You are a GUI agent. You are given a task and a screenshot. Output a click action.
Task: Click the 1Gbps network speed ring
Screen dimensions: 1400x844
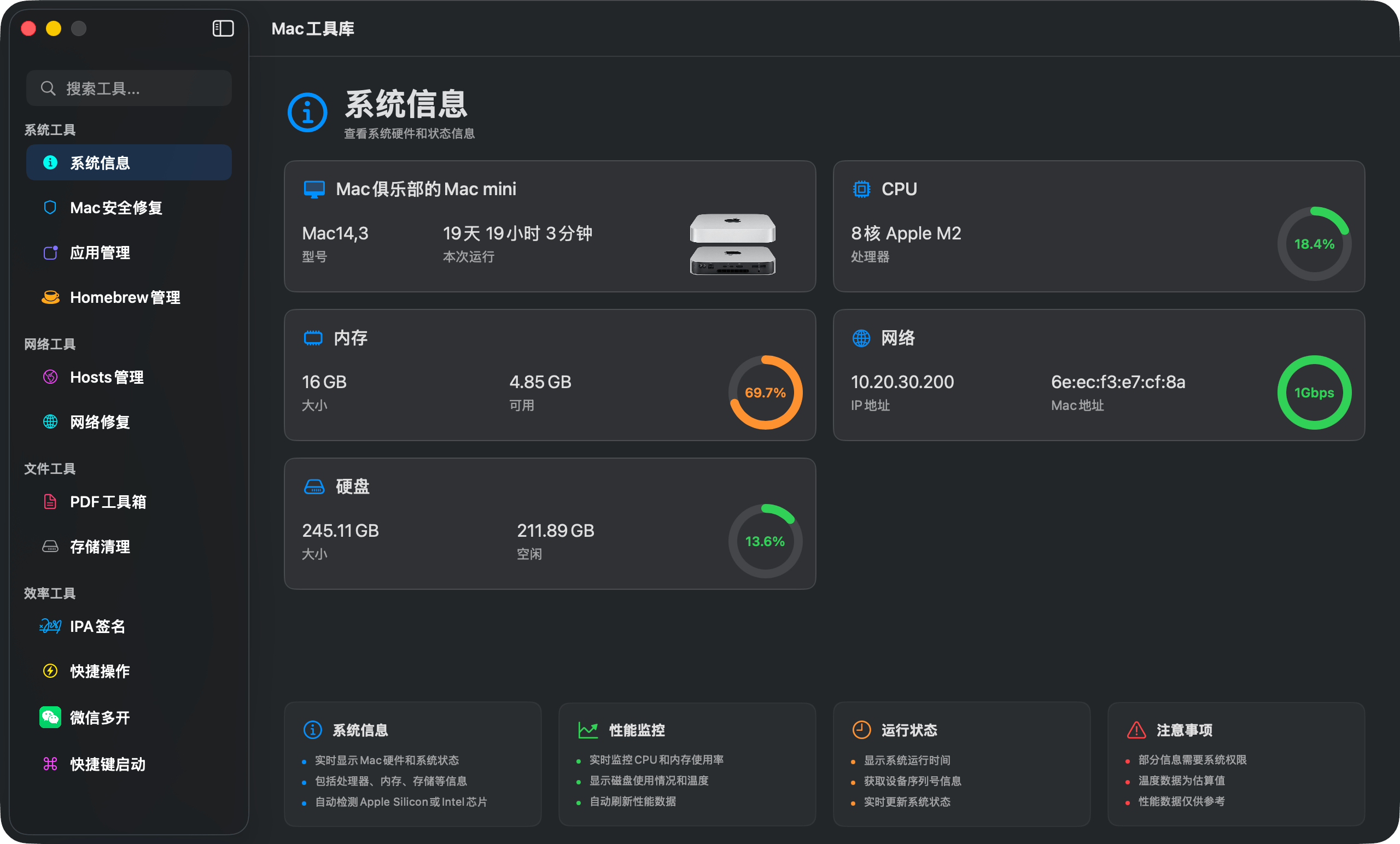[x=1314, y=392]
